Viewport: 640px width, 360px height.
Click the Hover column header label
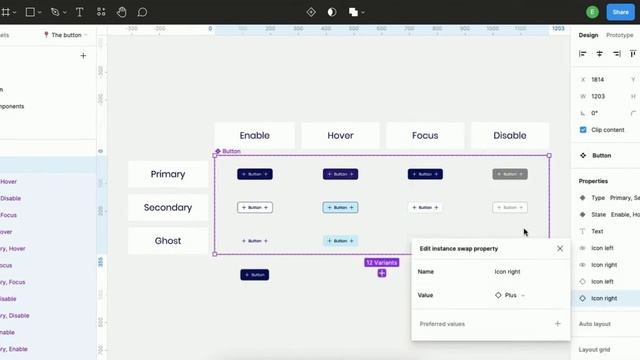point(340,136)
